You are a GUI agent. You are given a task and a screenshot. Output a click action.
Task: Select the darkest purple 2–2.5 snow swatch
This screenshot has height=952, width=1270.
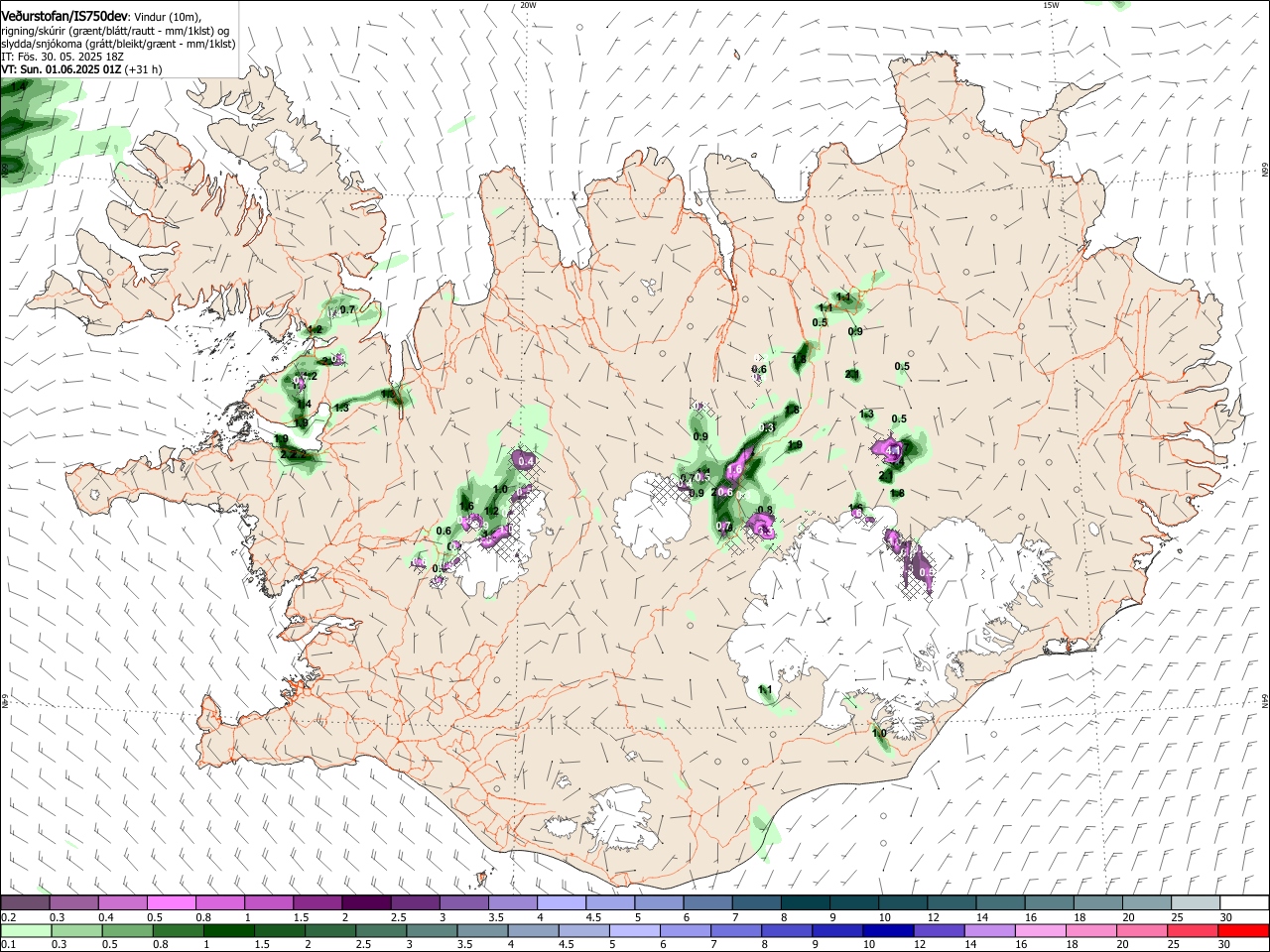[x=365, y=903]
